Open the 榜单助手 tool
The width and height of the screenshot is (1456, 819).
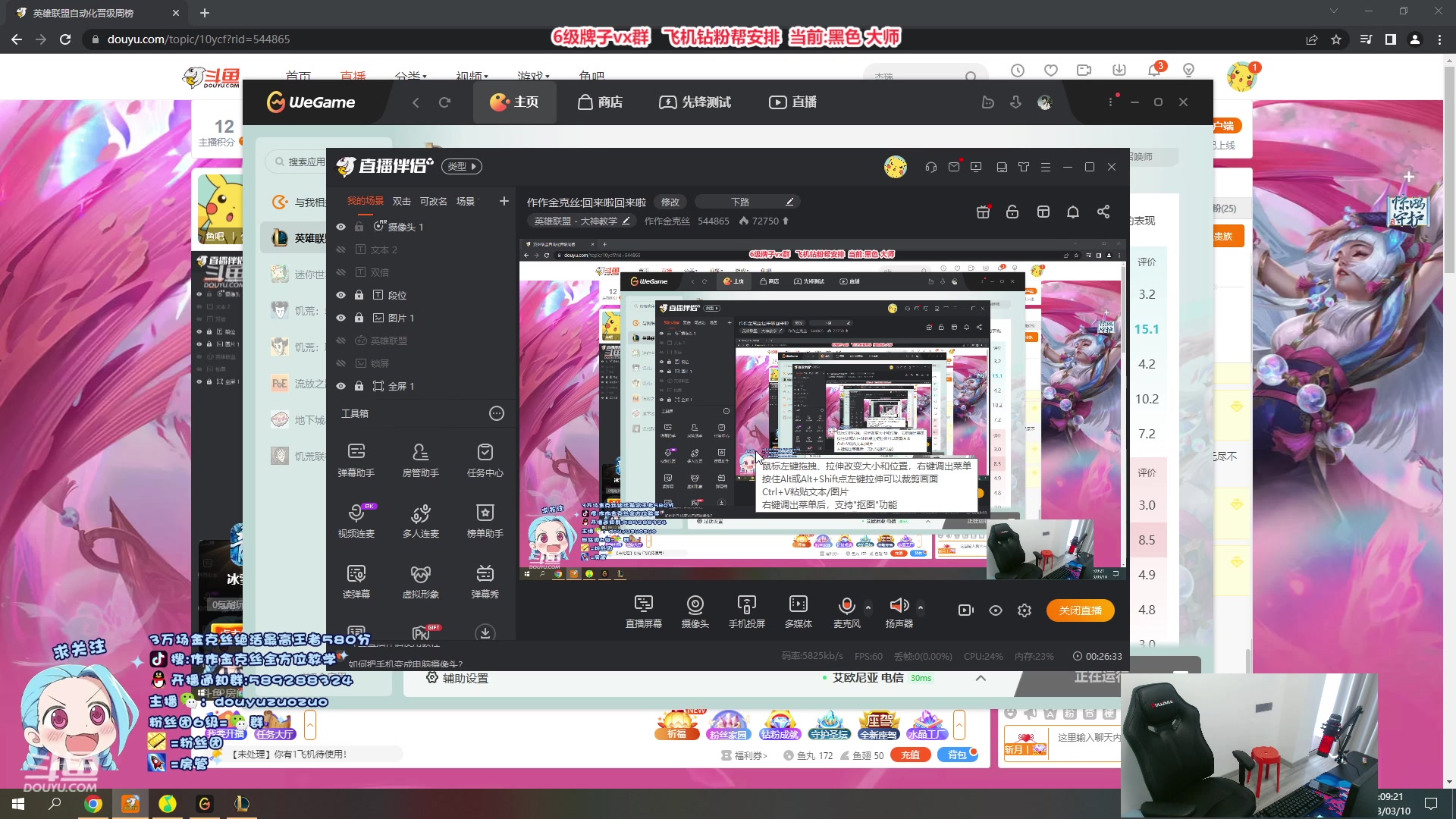coord(485,520)
